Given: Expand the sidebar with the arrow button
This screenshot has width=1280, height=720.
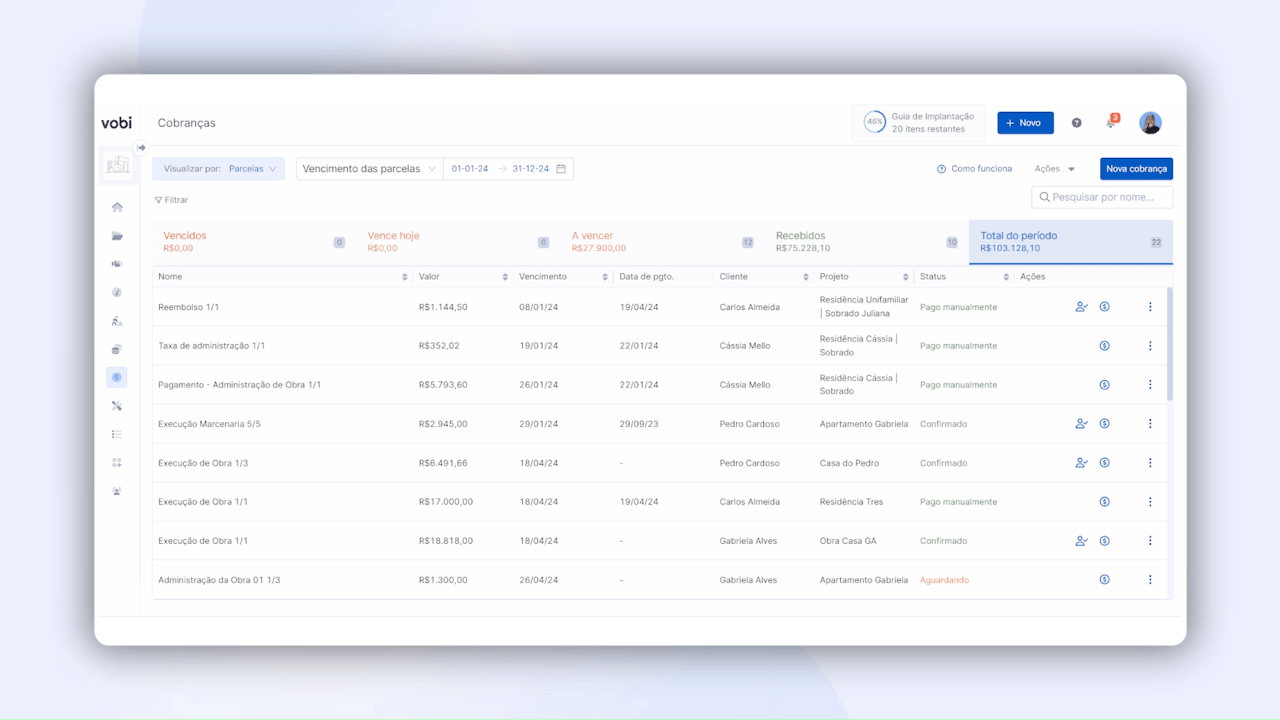Looking at the screenshot, I should [141, 148].
